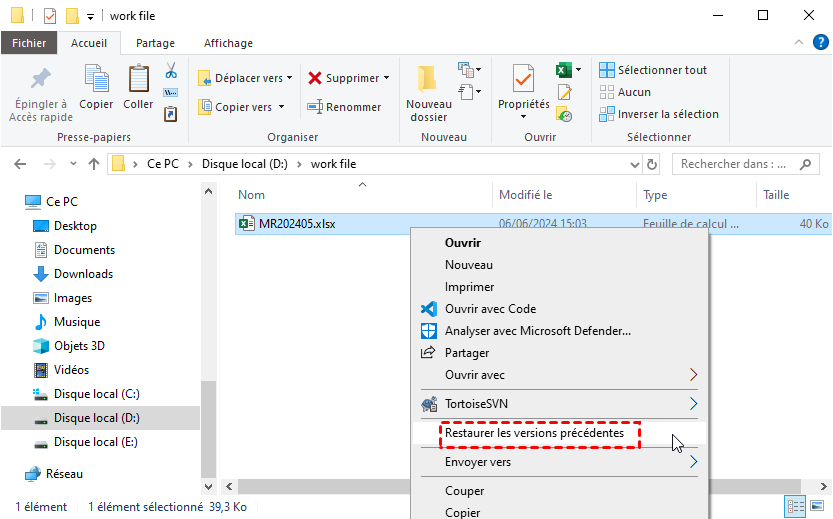Click the copy path icon in Presse-papiers
833x519 pixels.
click(x=171, y=93)
